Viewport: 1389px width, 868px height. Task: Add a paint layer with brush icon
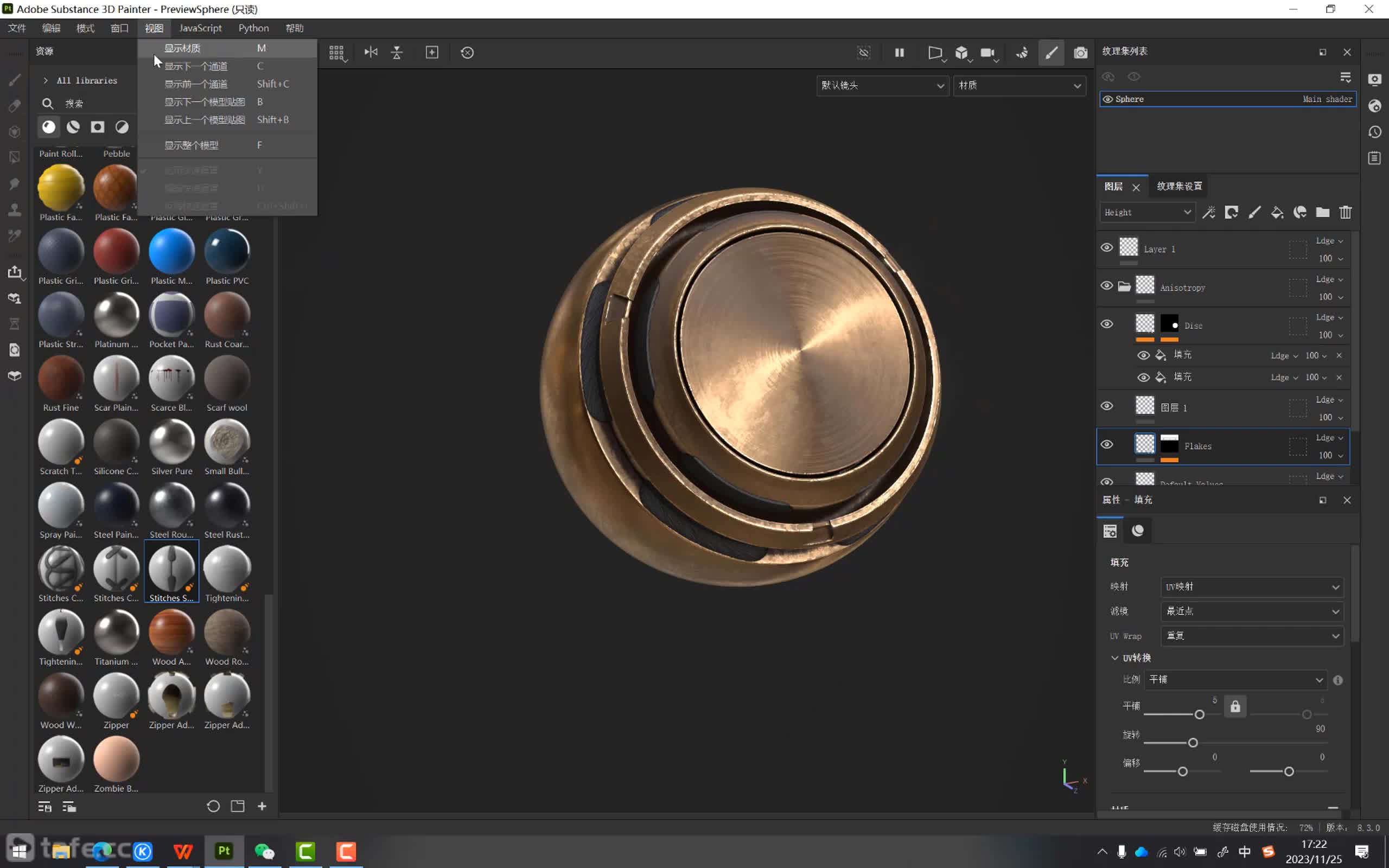coord(1254,213)
